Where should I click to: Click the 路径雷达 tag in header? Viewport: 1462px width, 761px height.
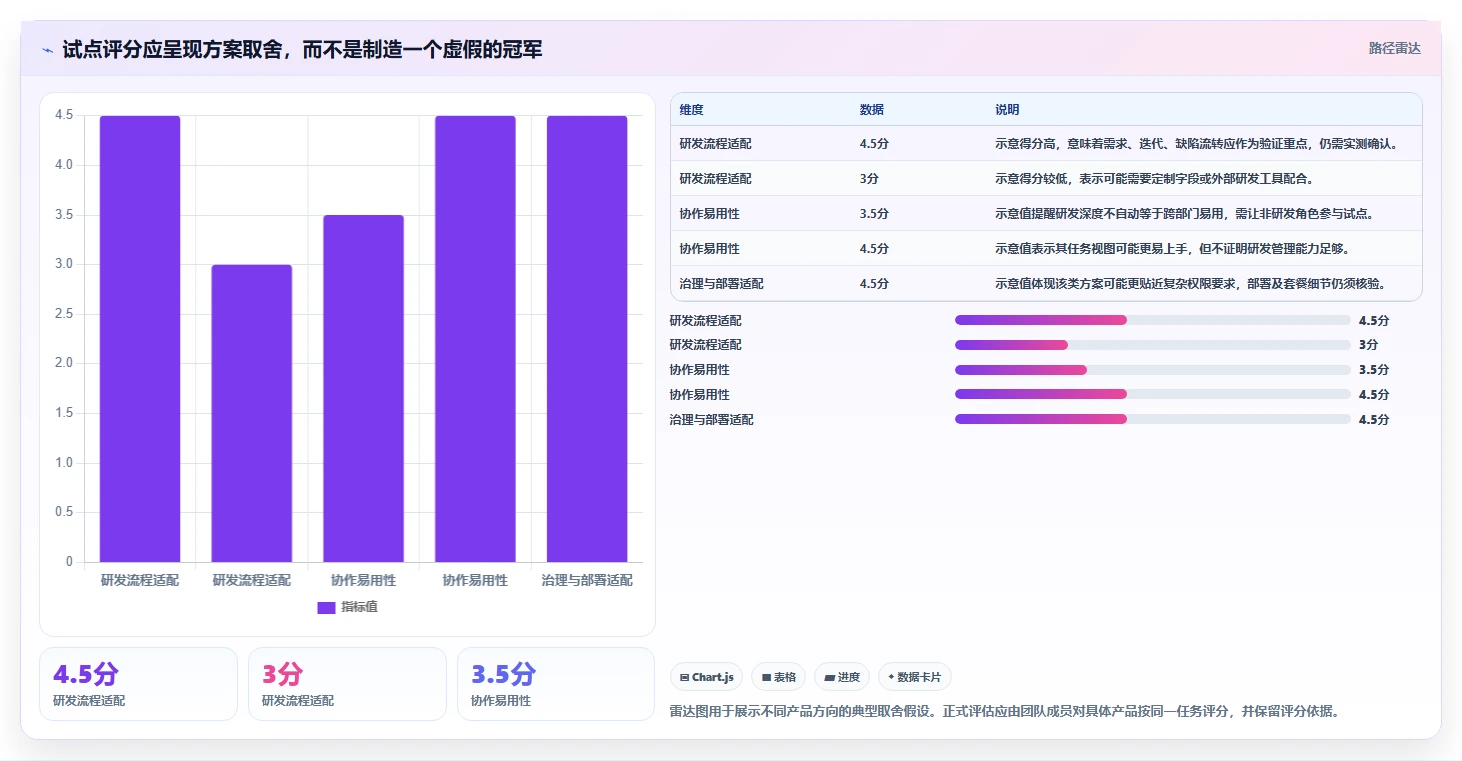[x=1394, y=48]
